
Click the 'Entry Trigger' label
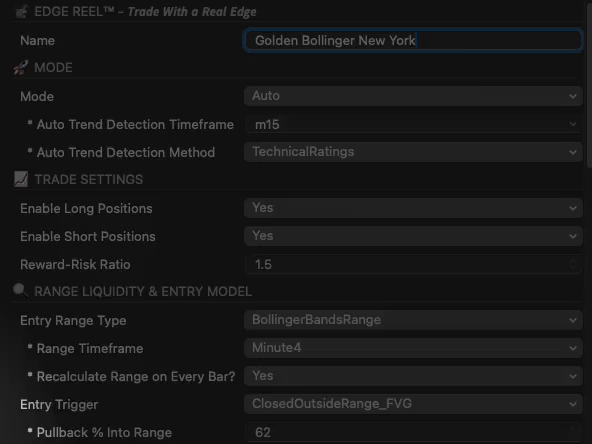[x=59, y=404]
